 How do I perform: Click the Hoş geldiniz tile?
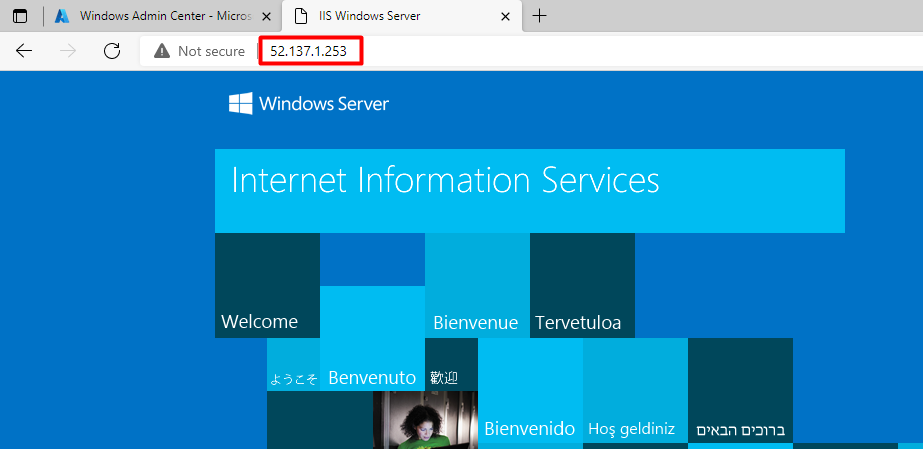[635, 390]
